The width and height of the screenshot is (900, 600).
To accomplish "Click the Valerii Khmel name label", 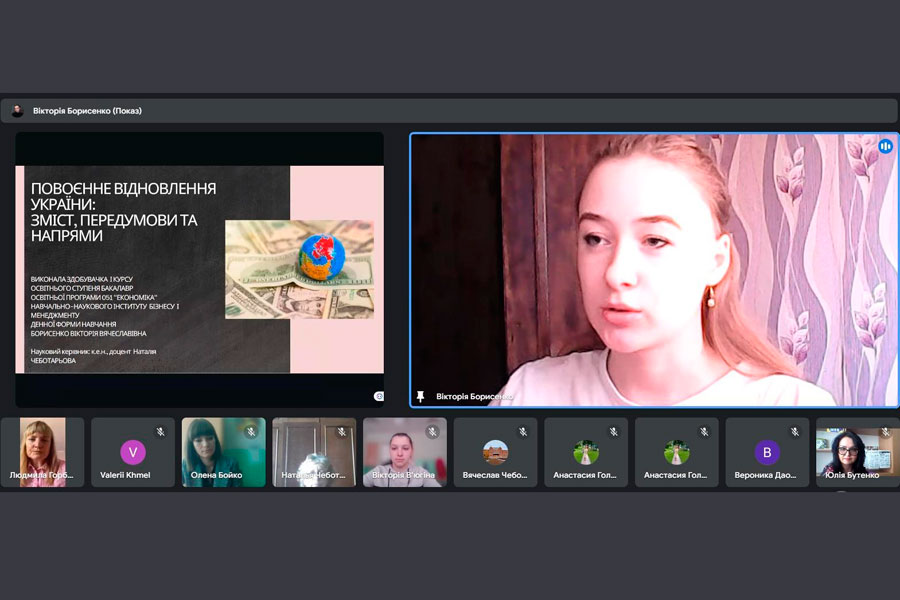I will (125, 475).
